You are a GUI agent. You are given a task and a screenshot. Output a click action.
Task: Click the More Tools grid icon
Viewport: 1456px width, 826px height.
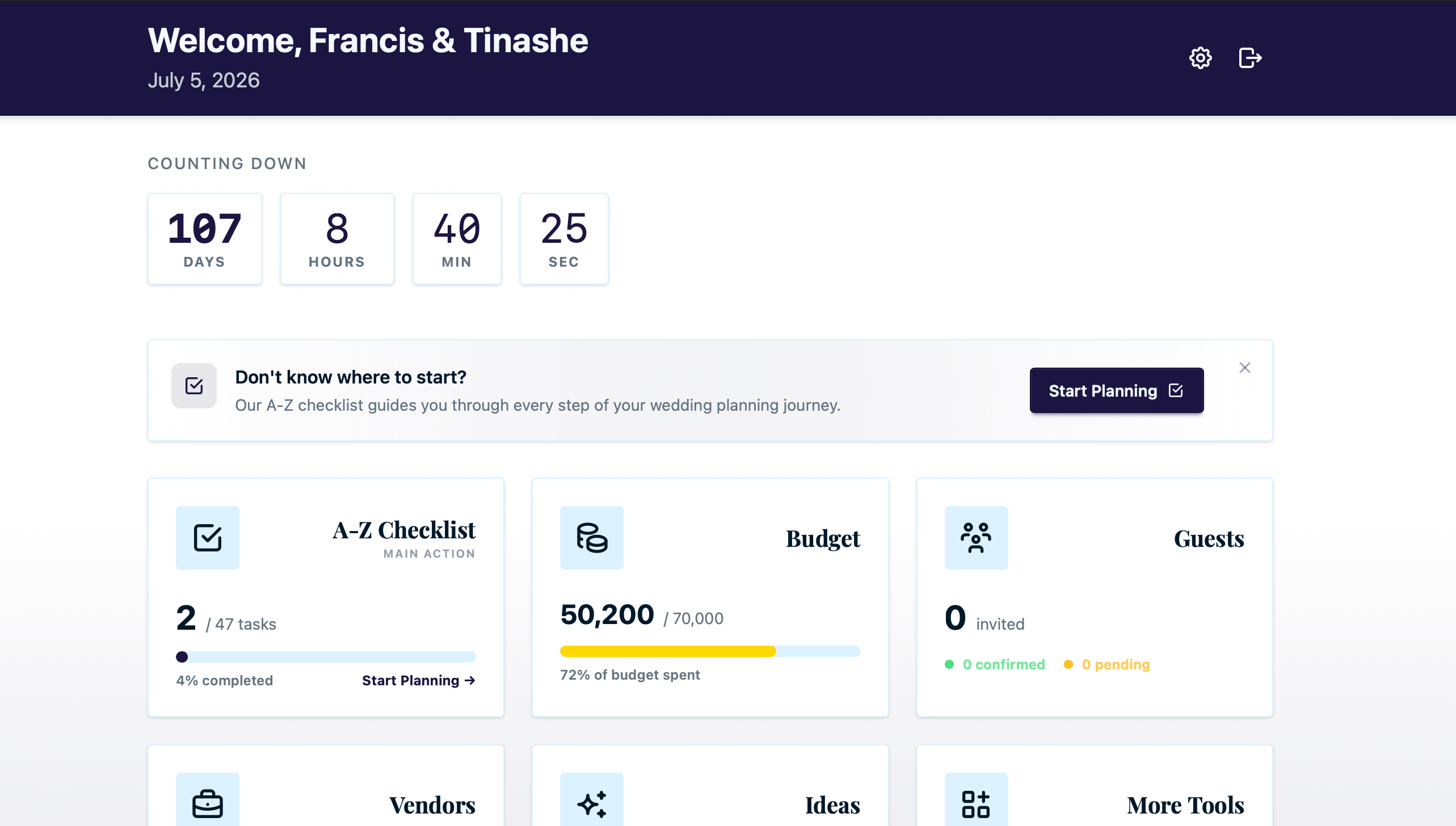(x=976, y=803)
